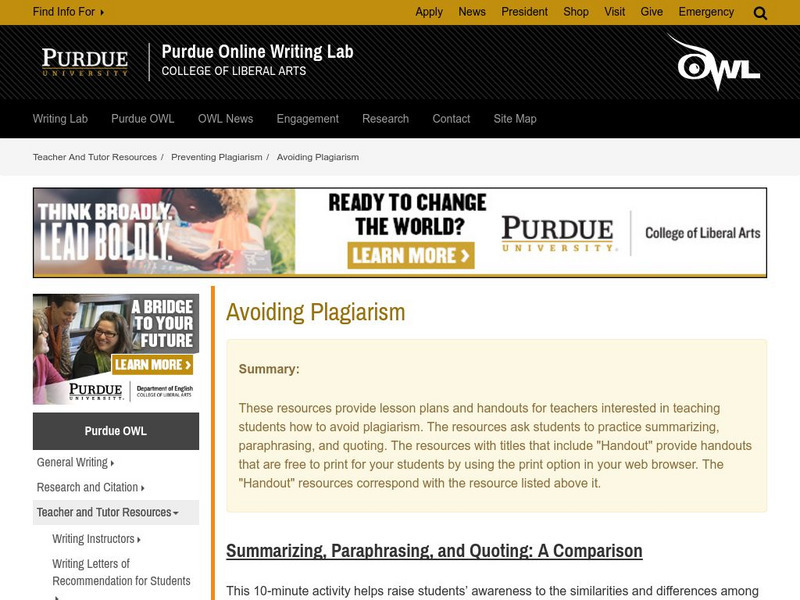Open the Site Map menu item
Viewport: 800px width, 600px height.
click(x=515, y=119)
